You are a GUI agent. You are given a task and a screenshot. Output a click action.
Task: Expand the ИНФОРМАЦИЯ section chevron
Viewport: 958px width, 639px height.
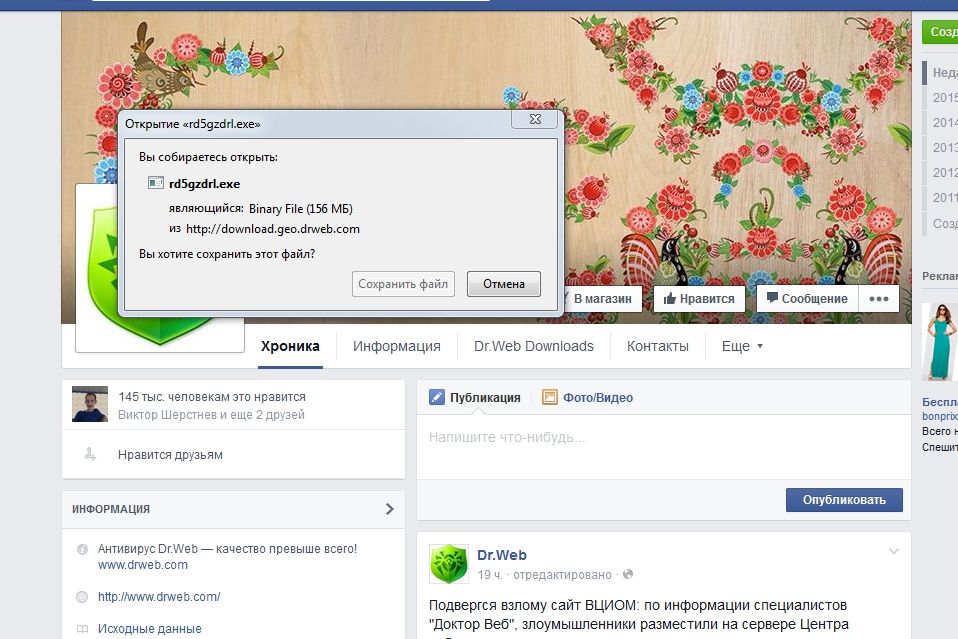point(390,509)
